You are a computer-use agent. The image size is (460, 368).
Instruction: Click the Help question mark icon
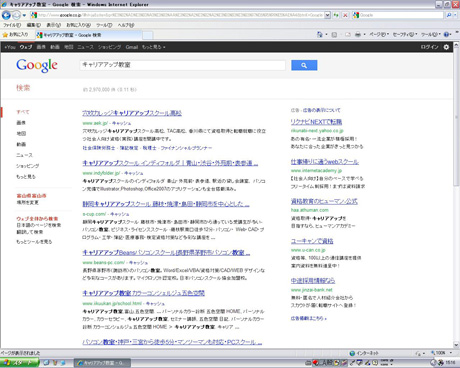pyautogui.click(x=447, y=34)
